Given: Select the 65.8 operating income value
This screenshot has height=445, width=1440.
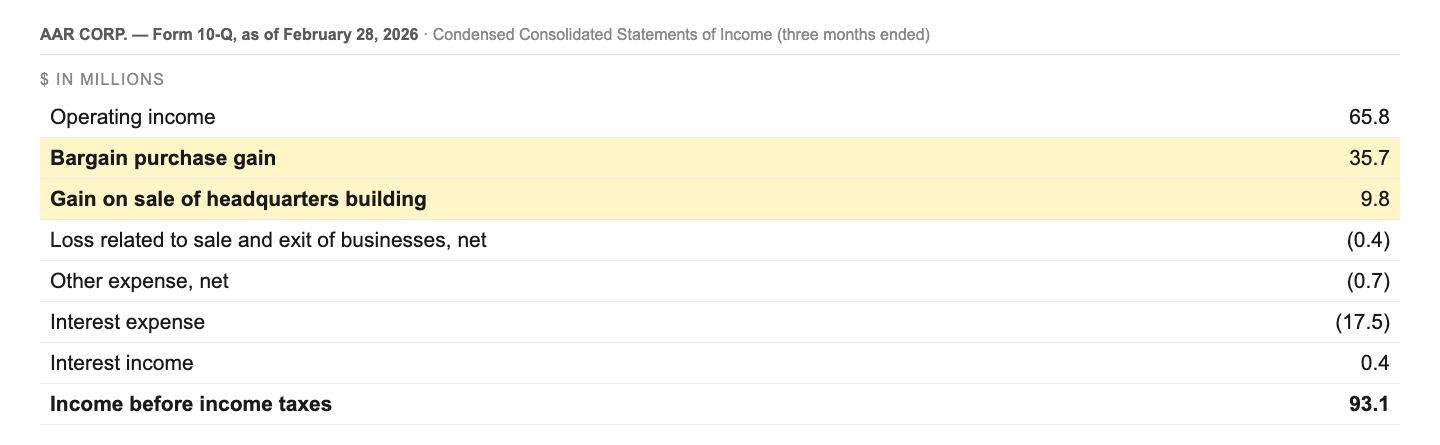Looking at the screenshot, I should pyautogui.click(x=1369, y=117).
